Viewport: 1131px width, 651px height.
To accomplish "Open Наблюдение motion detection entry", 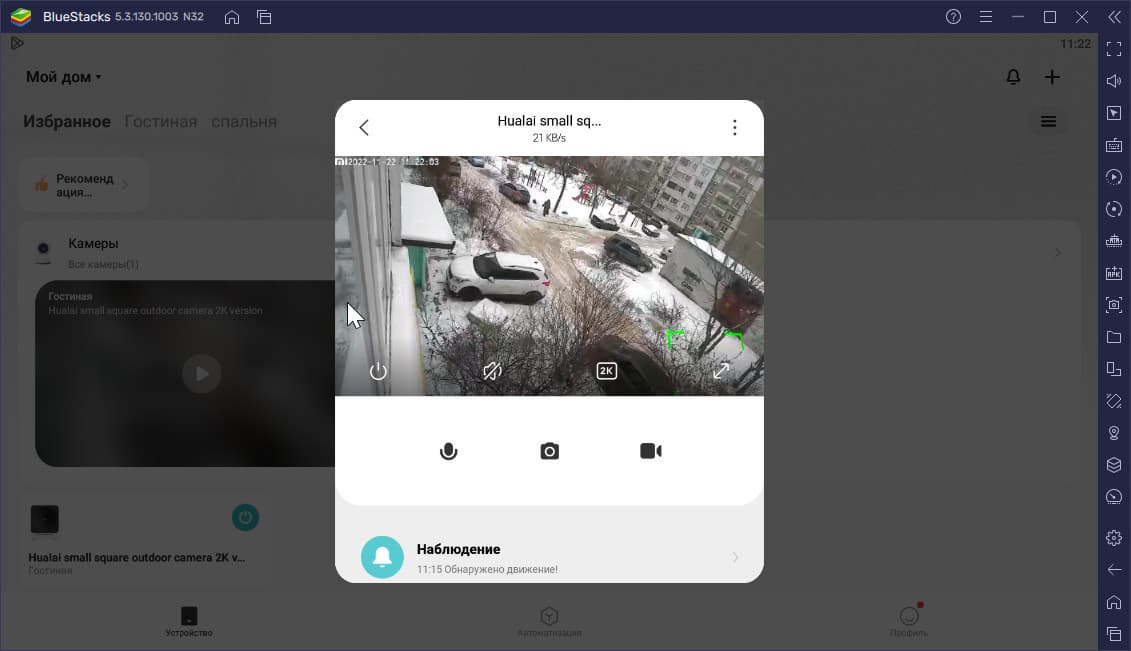I will pos(549,557).
